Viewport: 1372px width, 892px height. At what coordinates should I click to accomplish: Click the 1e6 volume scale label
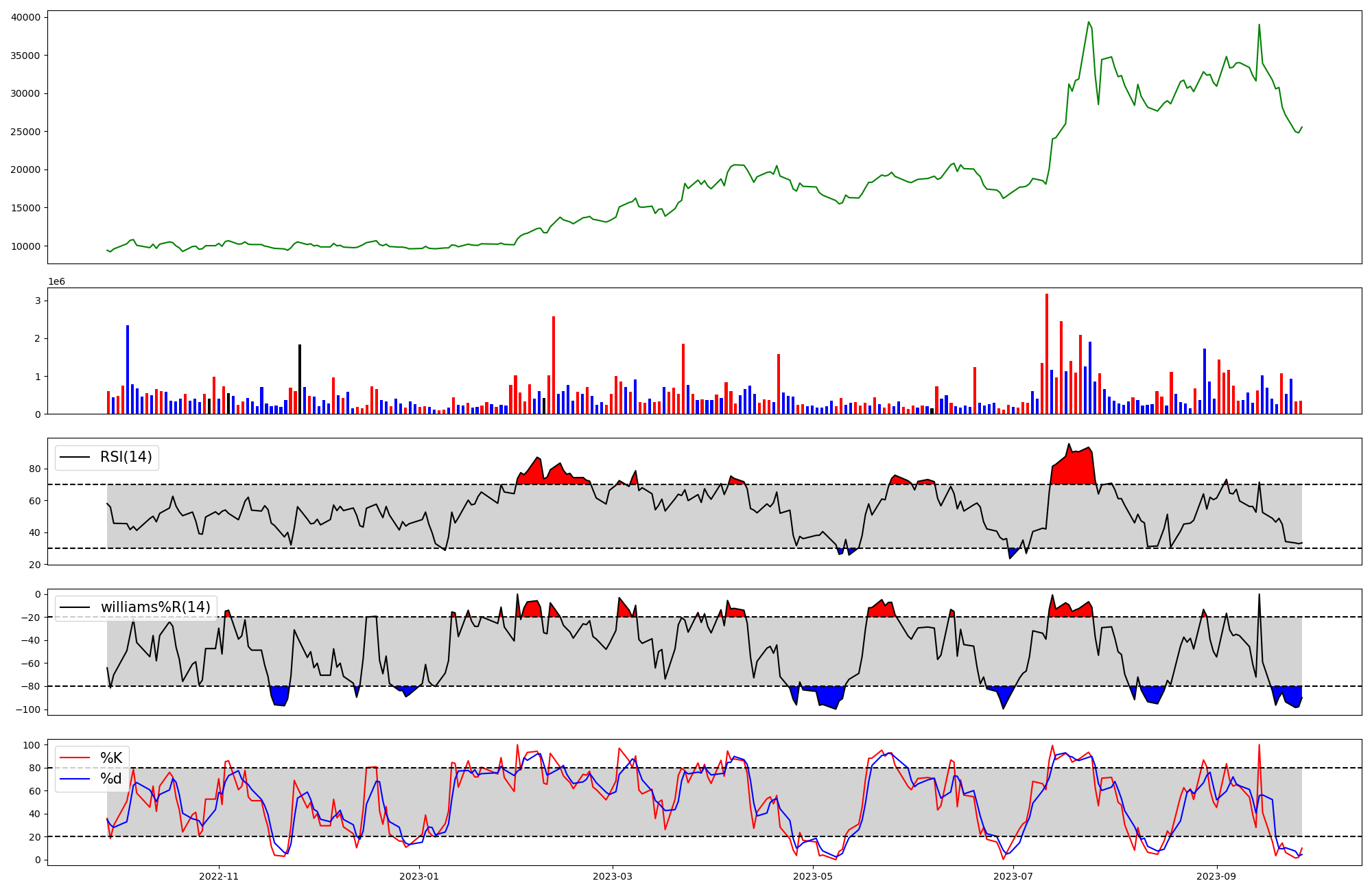coord(56,282)
